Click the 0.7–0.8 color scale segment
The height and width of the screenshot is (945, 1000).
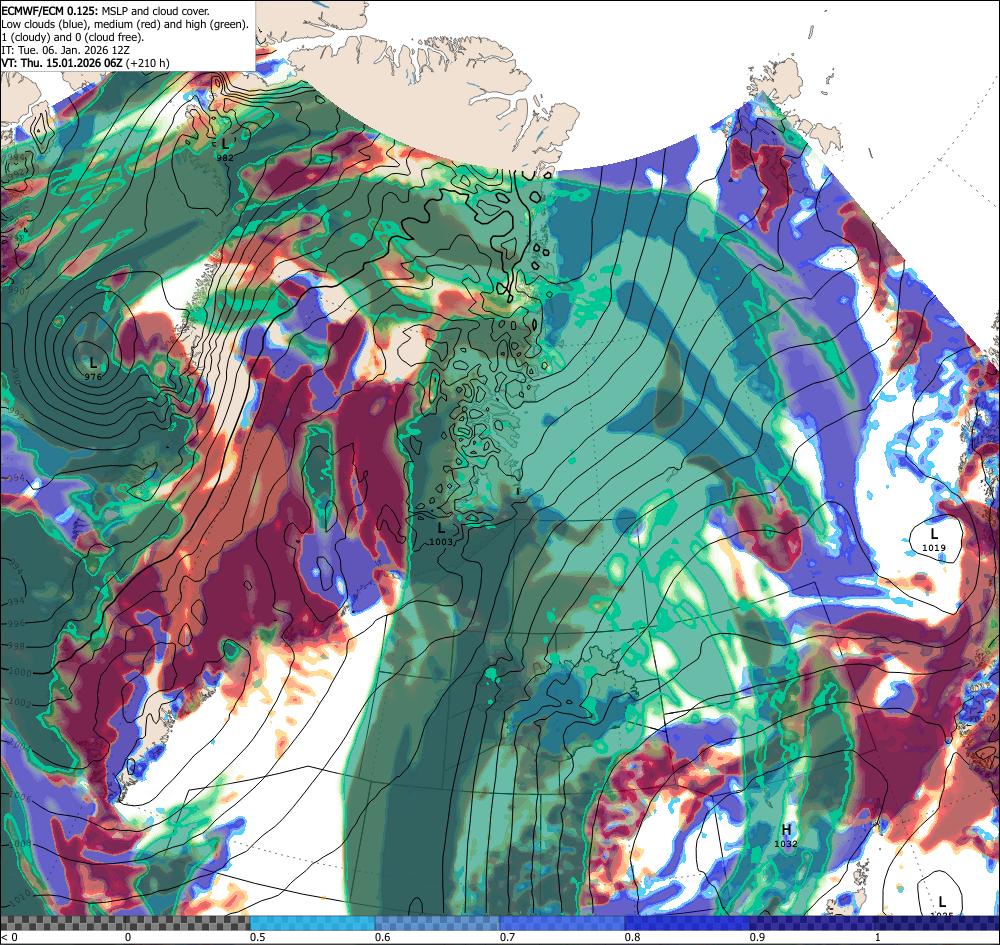562,923
